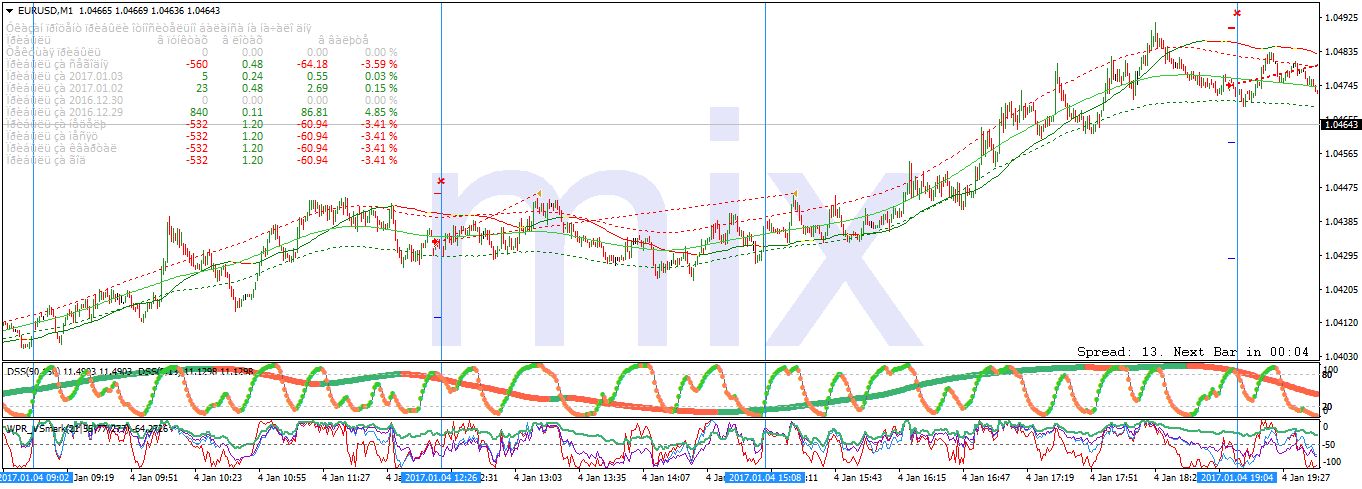The width and height of the screenshot is (1362, 489).
Task: Click the 1.04925 price axis label
Action: 1340,17
